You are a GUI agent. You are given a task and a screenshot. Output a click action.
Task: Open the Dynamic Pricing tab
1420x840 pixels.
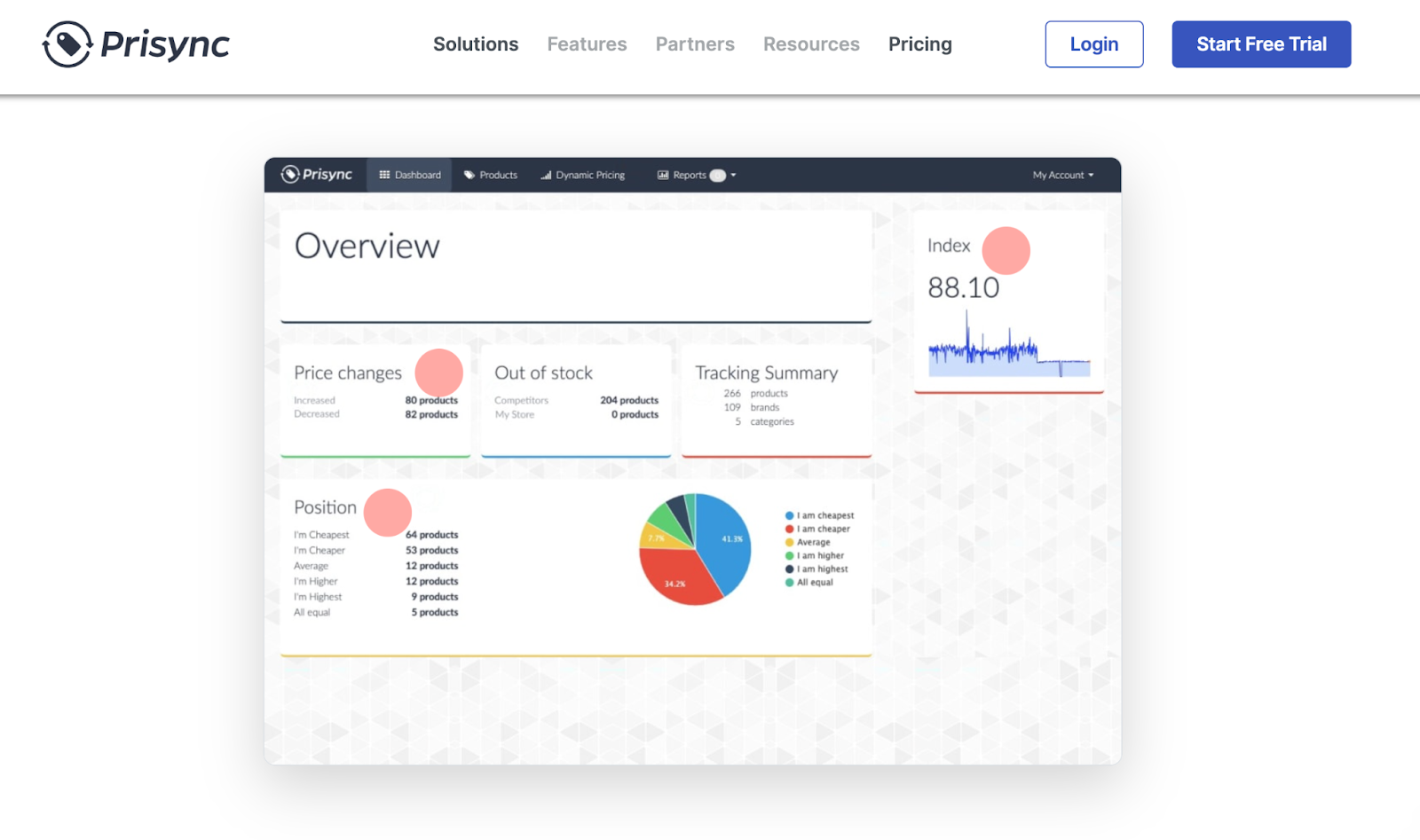click(x=582, y=175)
